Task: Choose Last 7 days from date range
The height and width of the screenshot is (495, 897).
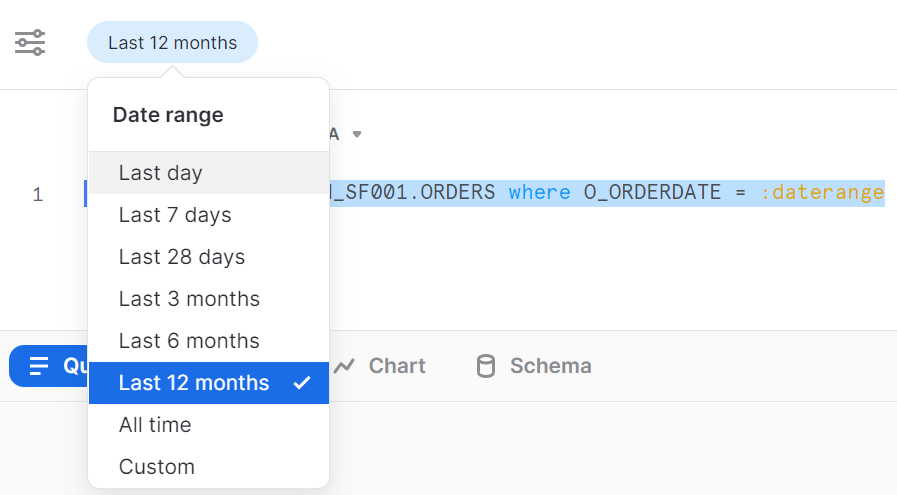Action: pyautogui.click(x=175, y=215)
